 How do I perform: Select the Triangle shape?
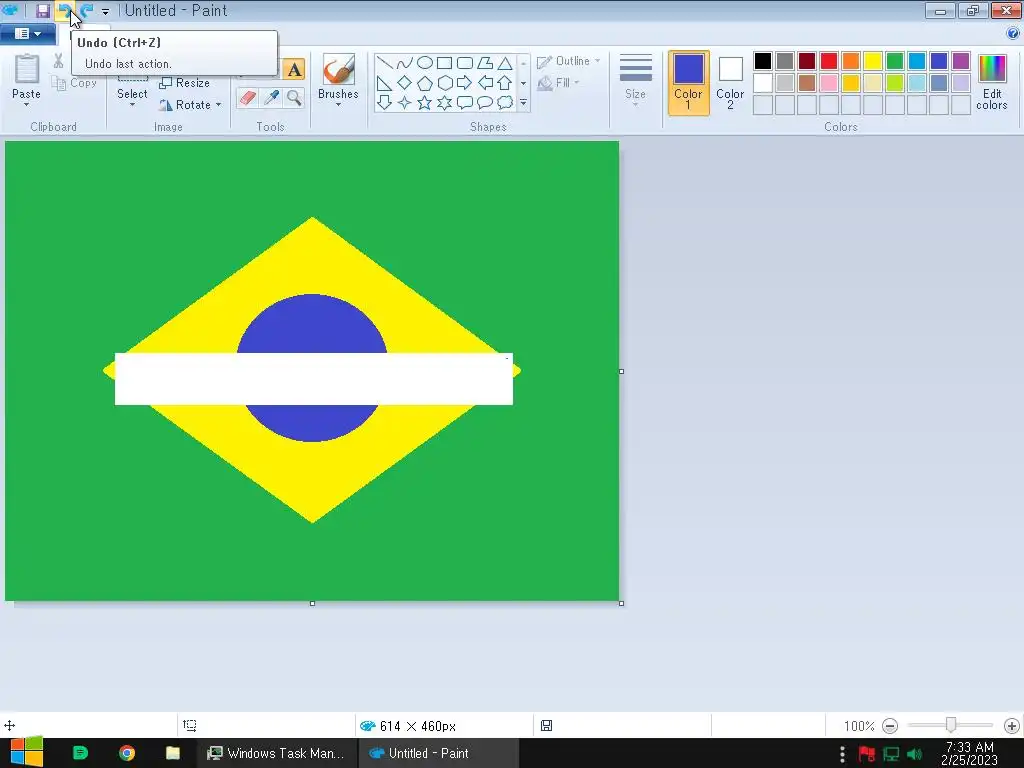coord(505,63)
